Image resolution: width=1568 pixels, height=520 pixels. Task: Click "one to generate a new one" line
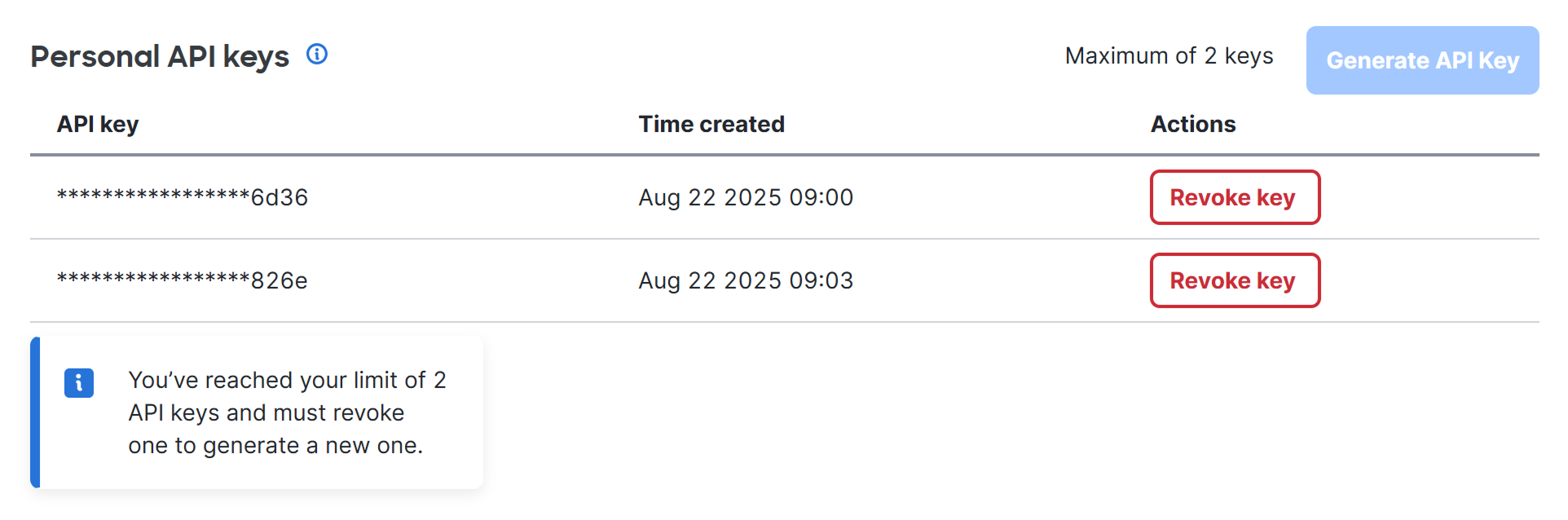click(x=275, y=445)
